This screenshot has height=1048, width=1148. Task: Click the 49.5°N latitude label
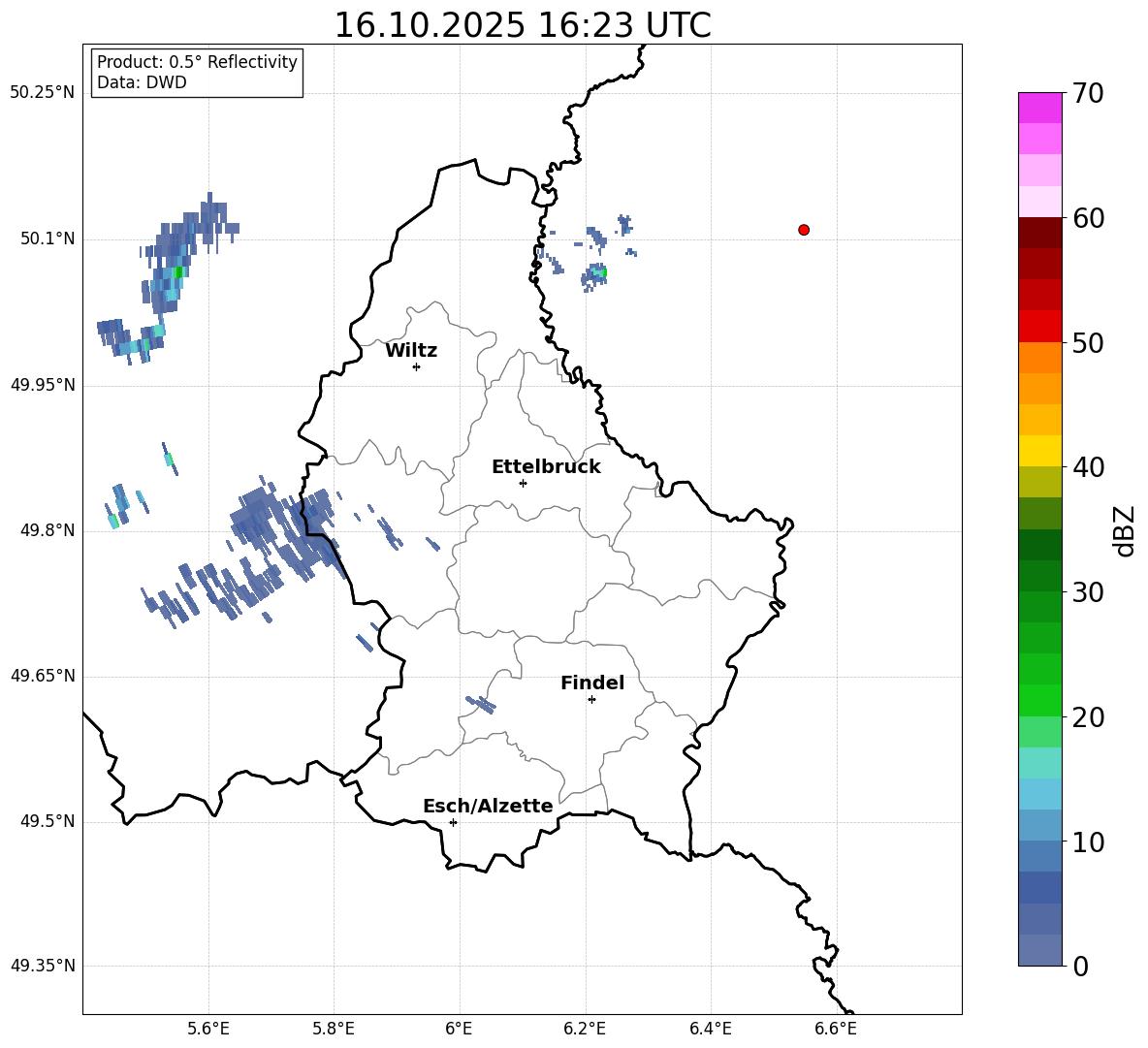click(x=48, y=821)
